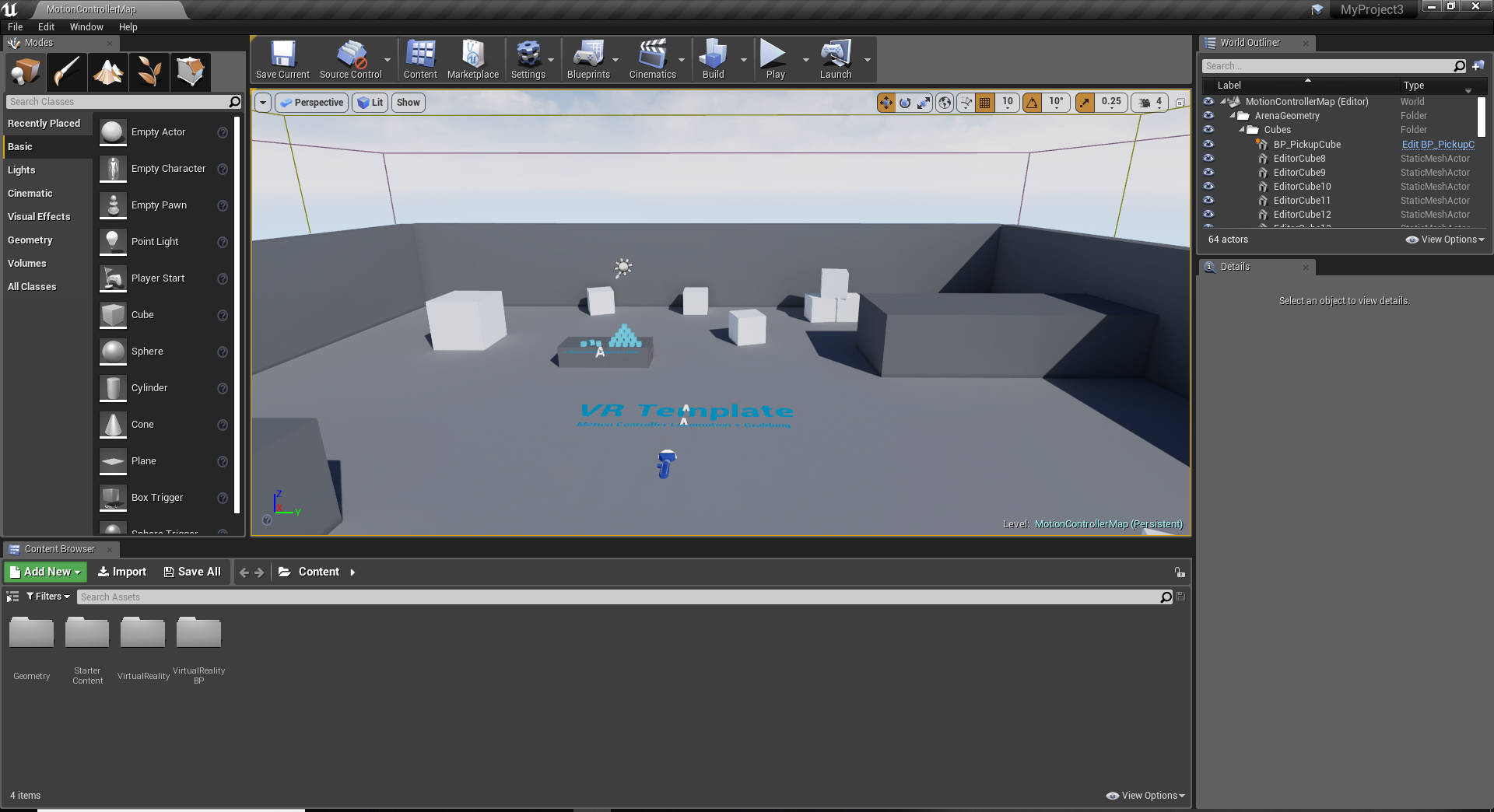Select the Landscape mode icon
This screenshot has height=812, width=1494.
[x=107, y=72]
